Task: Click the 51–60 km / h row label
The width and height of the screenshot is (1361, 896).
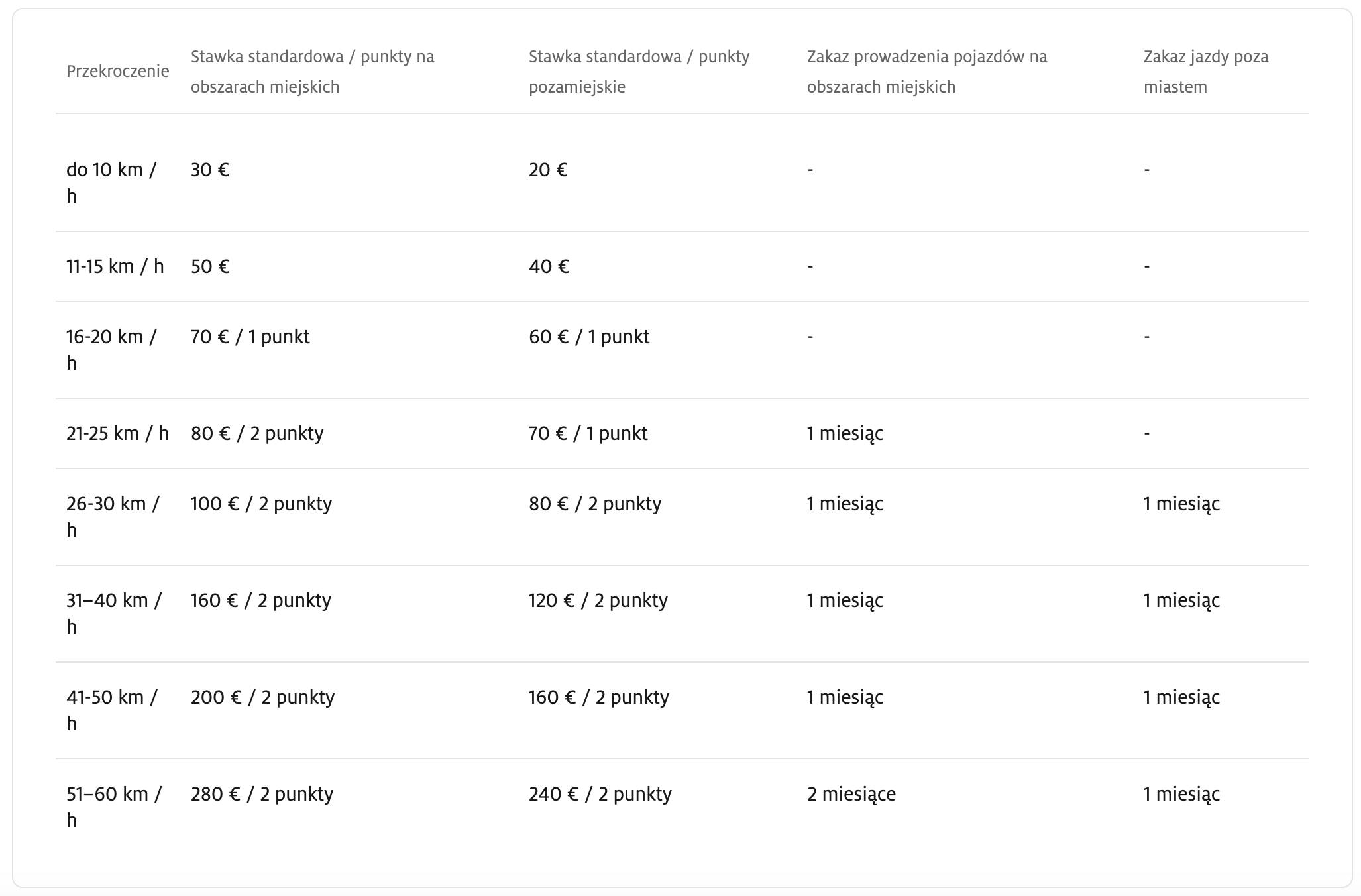Action: point(114,807)
